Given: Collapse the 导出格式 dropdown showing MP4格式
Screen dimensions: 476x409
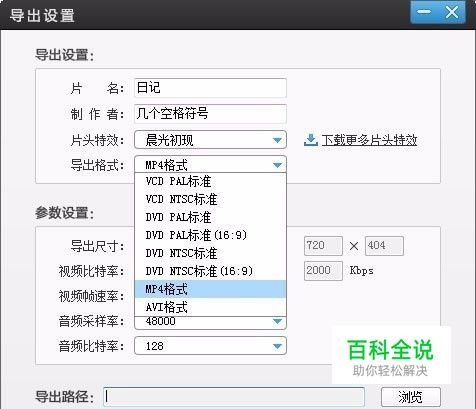Looking at the screenshot, I should (x=210, y=164).
